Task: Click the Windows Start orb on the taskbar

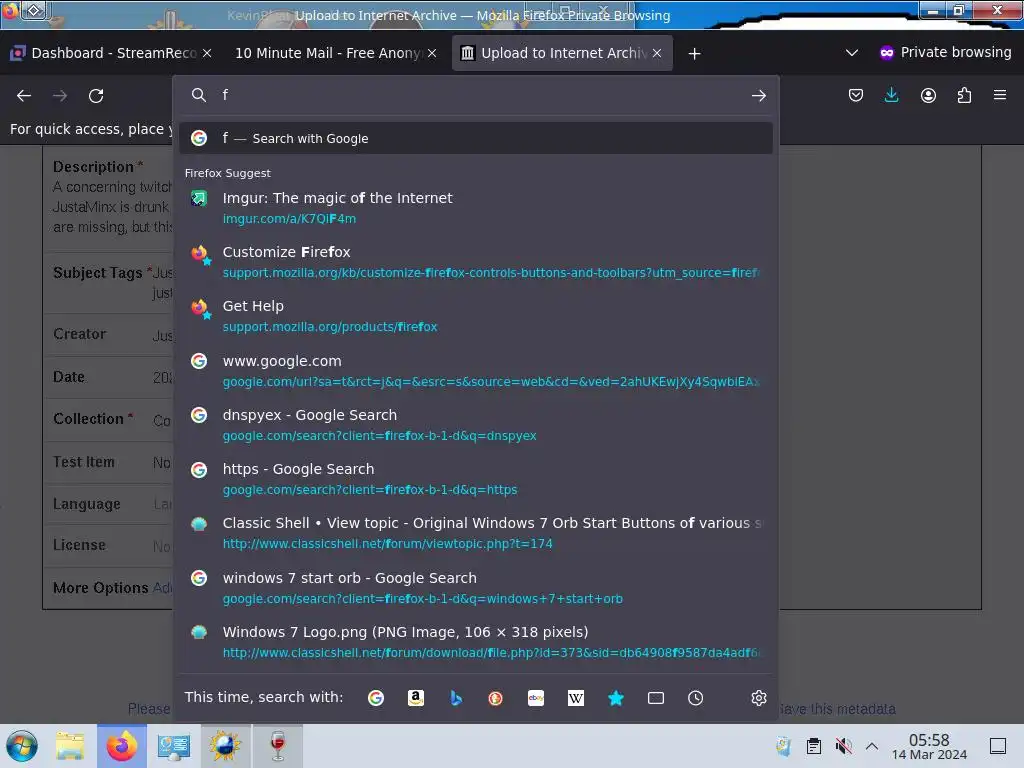Action: click(x=22, y=746)
